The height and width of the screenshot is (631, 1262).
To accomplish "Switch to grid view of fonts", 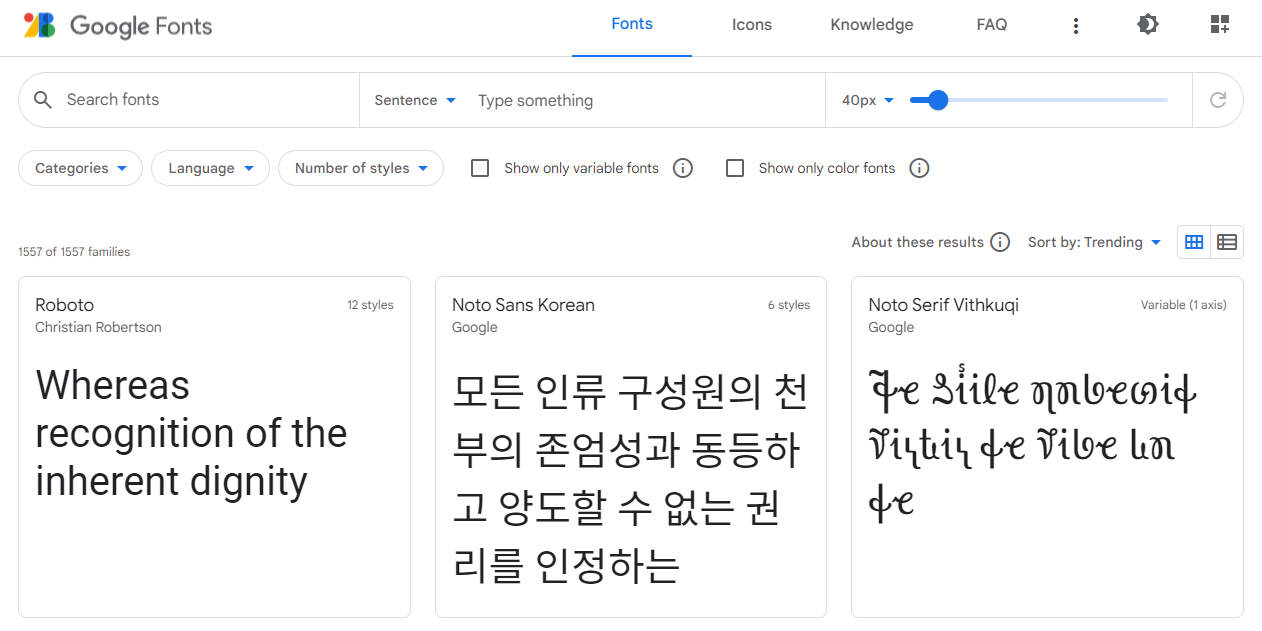I will (x=1194, y=242).
